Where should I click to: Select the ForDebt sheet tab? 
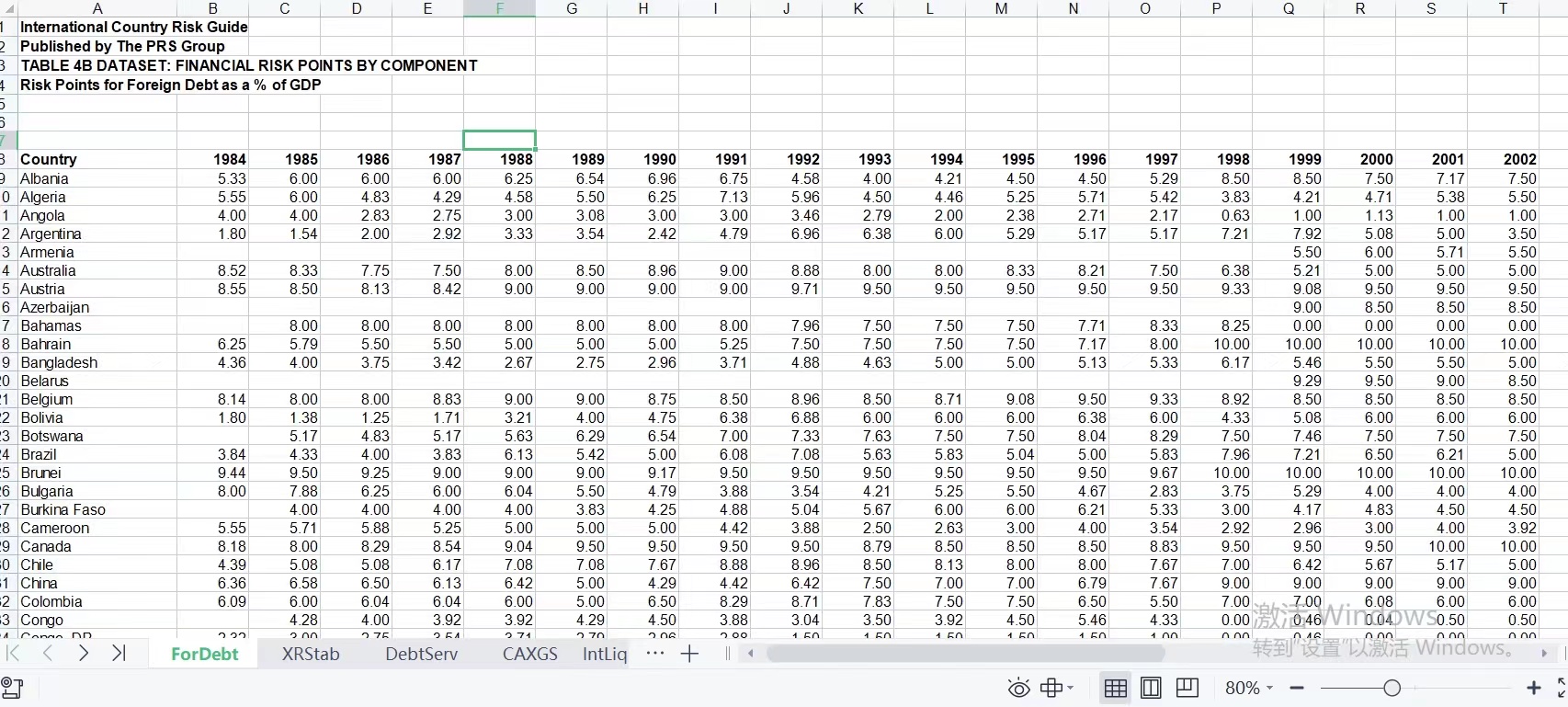(204, 654)
